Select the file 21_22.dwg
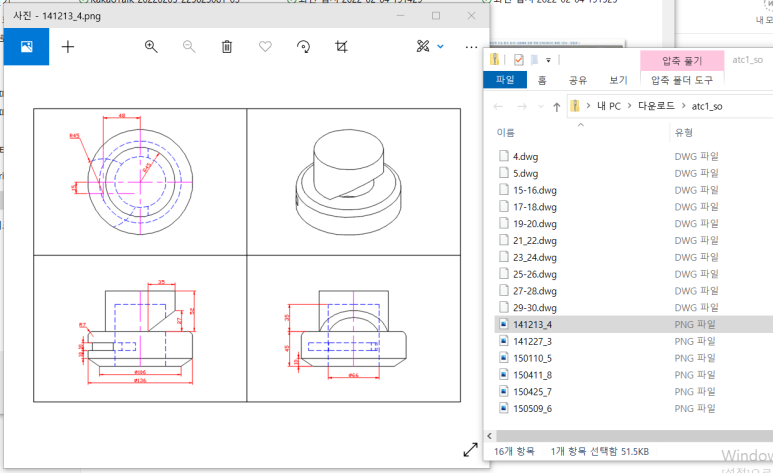Image resolution: width=773 pixels, height=473 pixels. coord(535,241)
